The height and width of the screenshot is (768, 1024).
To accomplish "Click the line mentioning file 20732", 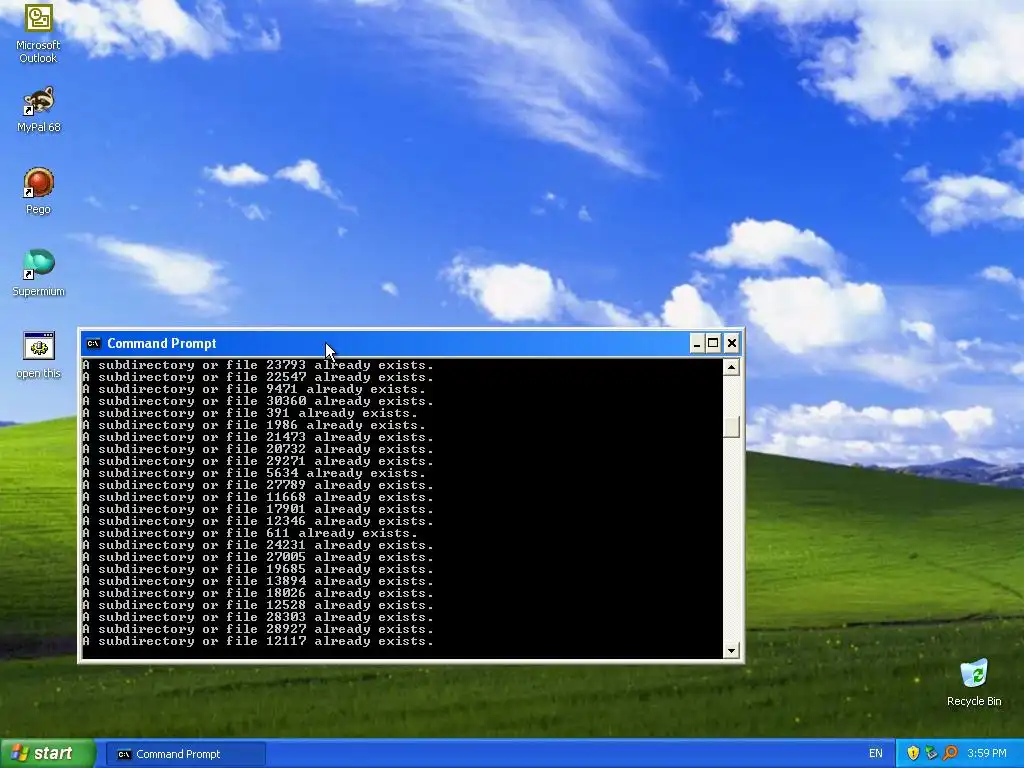I will 258,449.
